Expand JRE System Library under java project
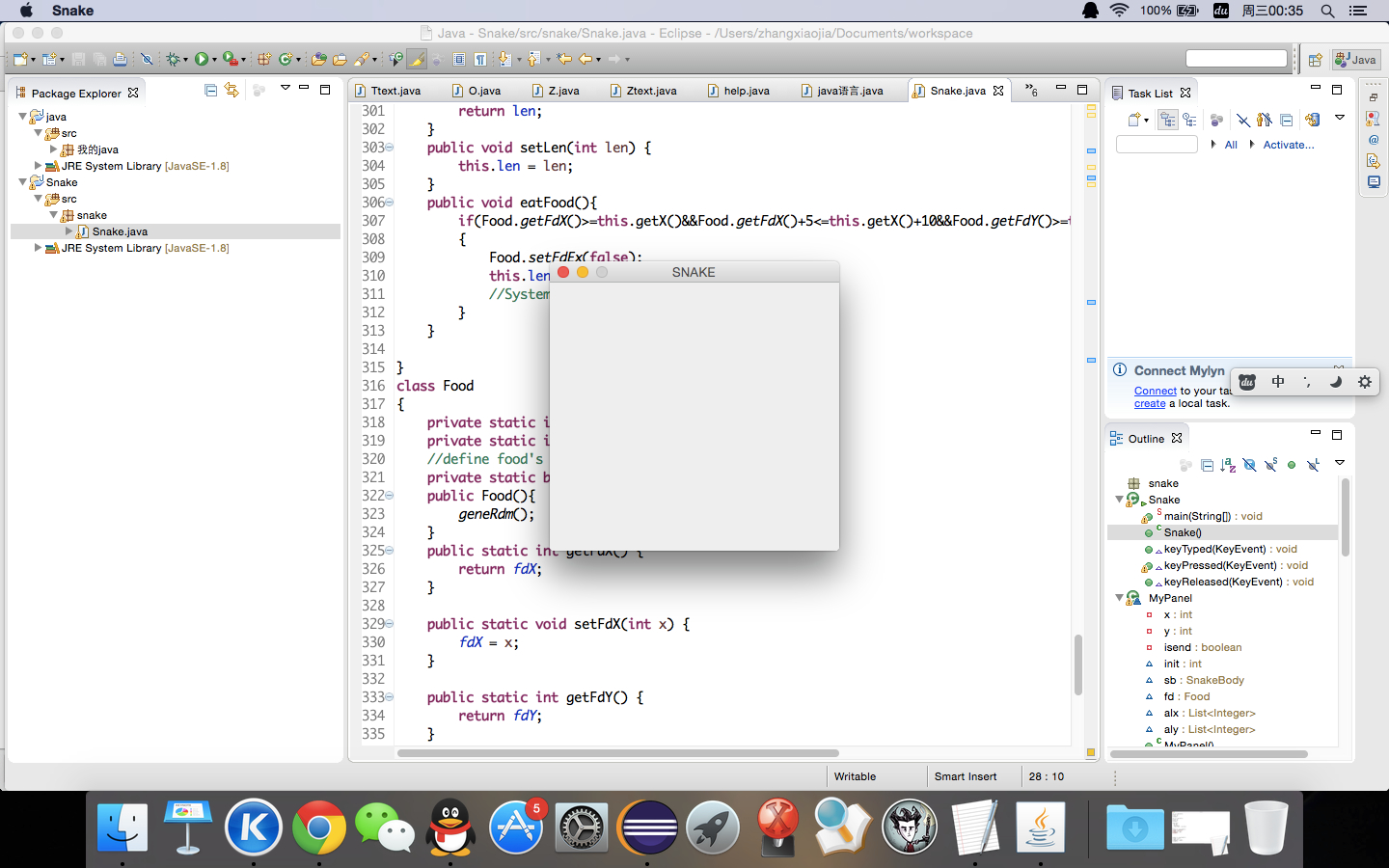Screen dimensions: 1389x868 [39, 166]
